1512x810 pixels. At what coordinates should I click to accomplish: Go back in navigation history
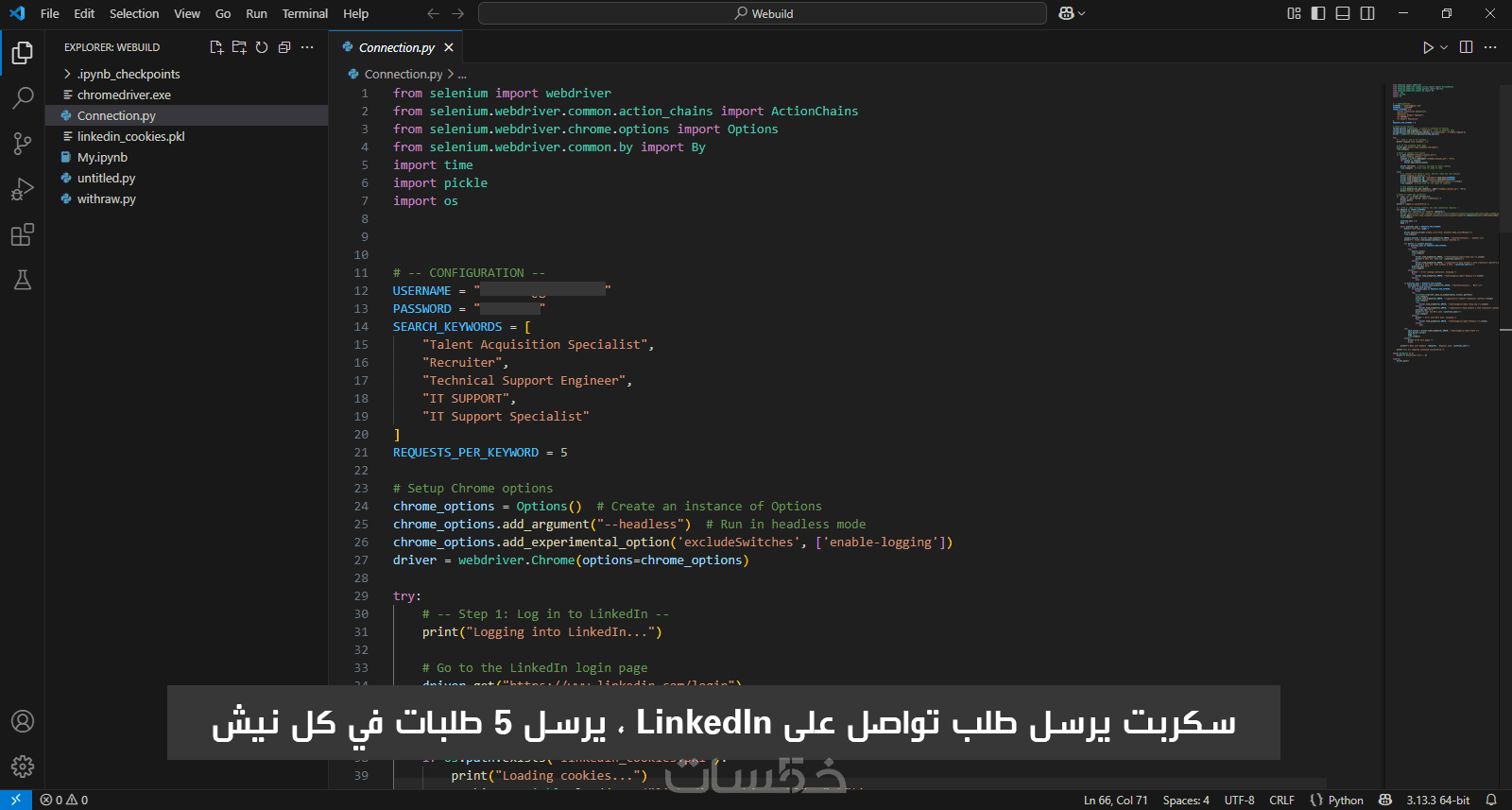click(x=433, y=13)
